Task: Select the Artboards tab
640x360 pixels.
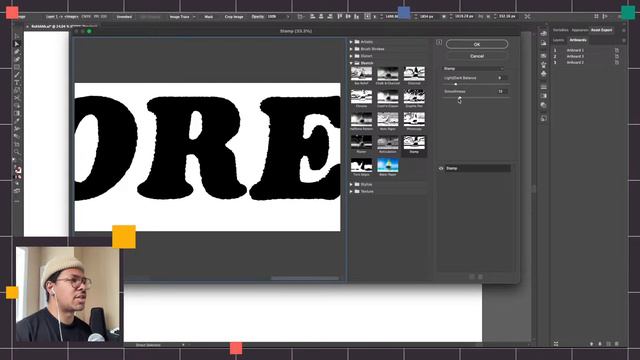Action: (578, 40)
